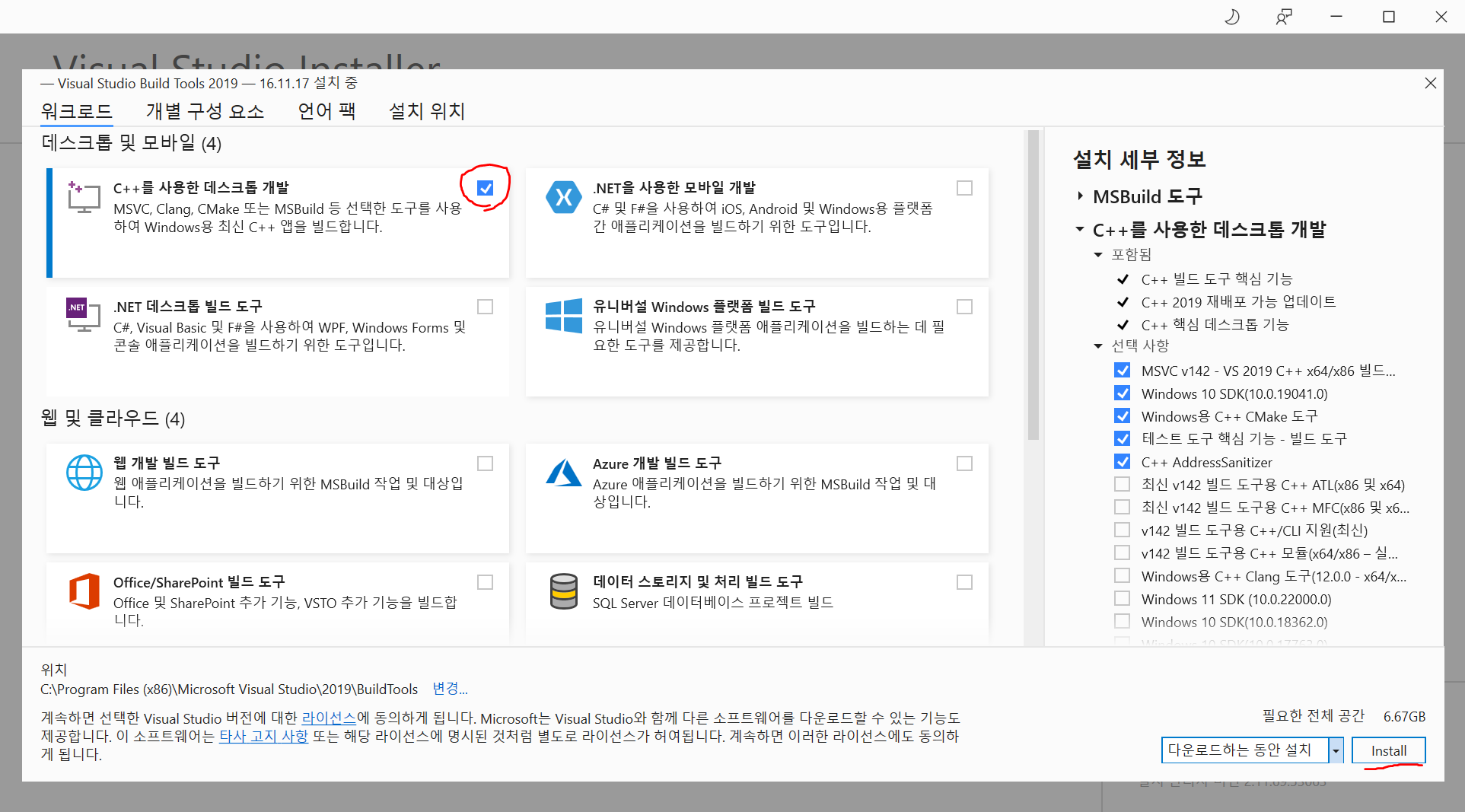Click the Azure development build tools icon

564,473
